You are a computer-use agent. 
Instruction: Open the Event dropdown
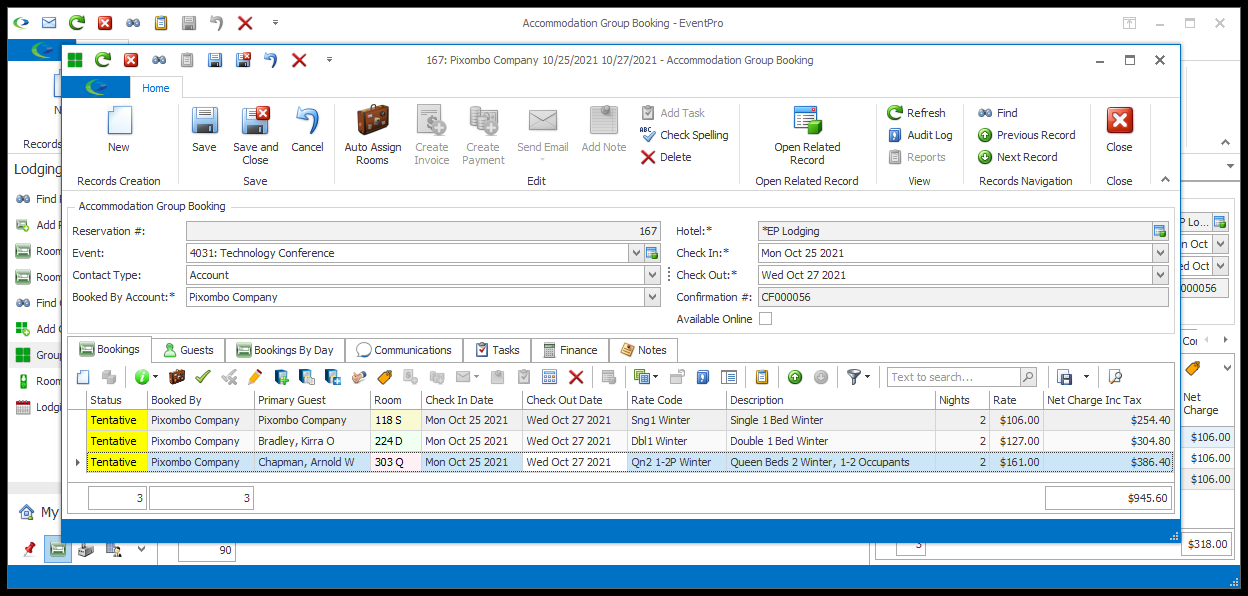(x=636, y=253)
